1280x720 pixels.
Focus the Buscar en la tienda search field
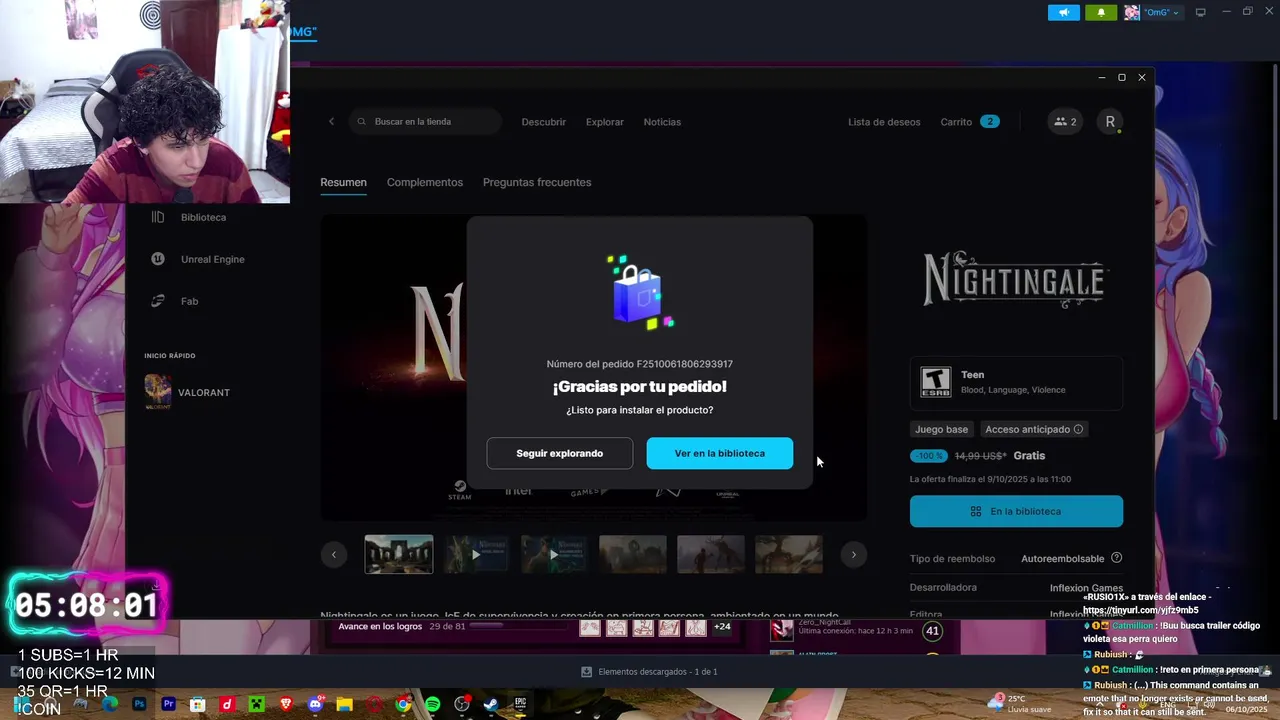[x=425, y=122]
